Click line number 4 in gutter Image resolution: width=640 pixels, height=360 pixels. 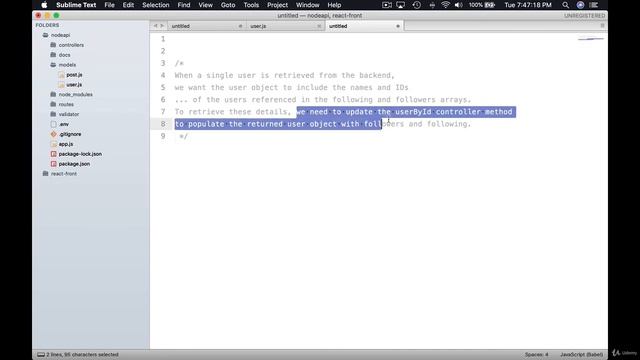point(163,75)
